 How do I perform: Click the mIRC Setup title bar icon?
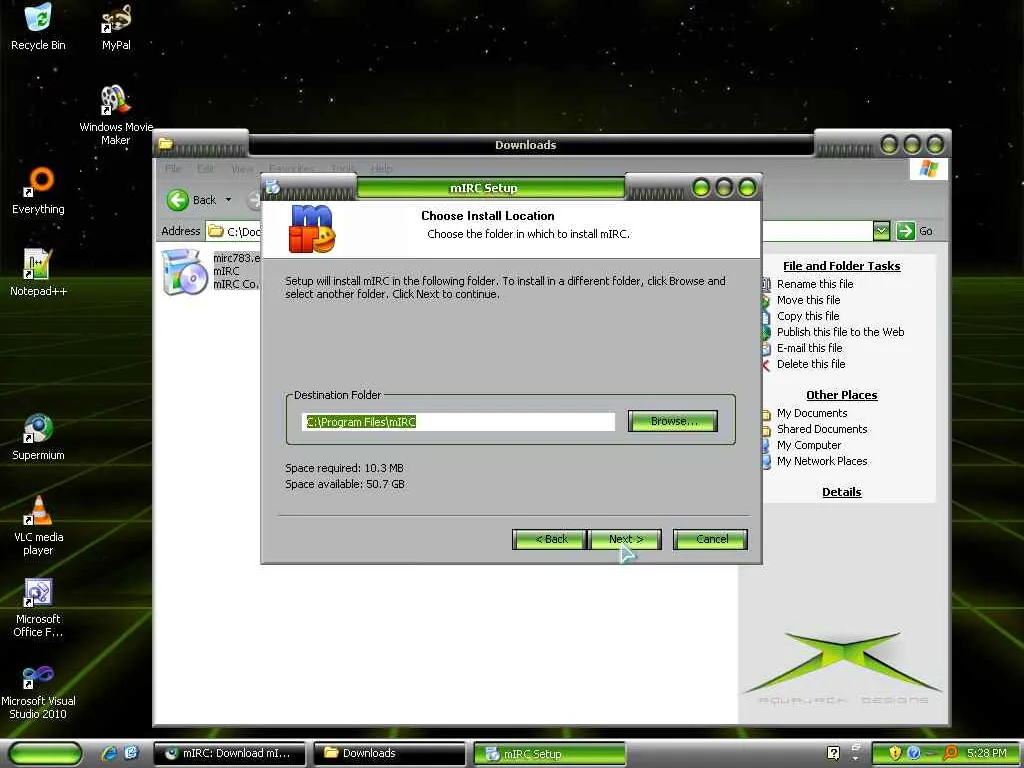pyautogui.click(x=272, y=187)
